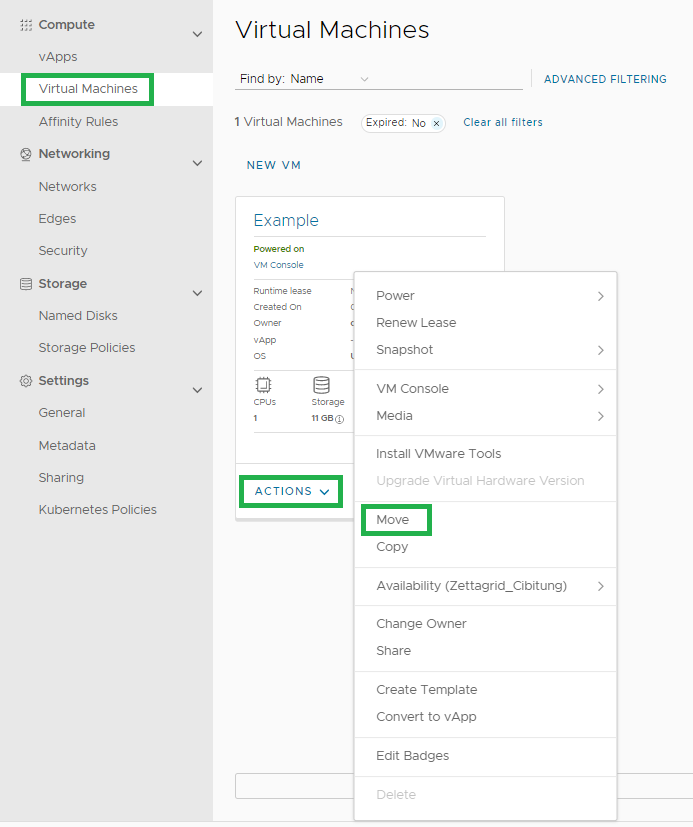Open Sharing in the sidebar
The height and width of the screenshot is (827, 693).
coord(61,478)
